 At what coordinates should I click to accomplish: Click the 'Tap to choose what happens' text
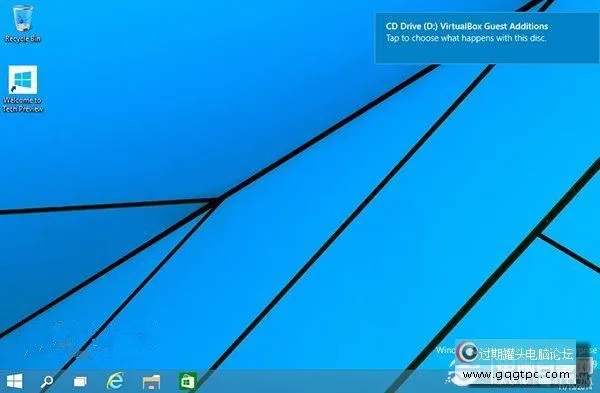[466, 38]
